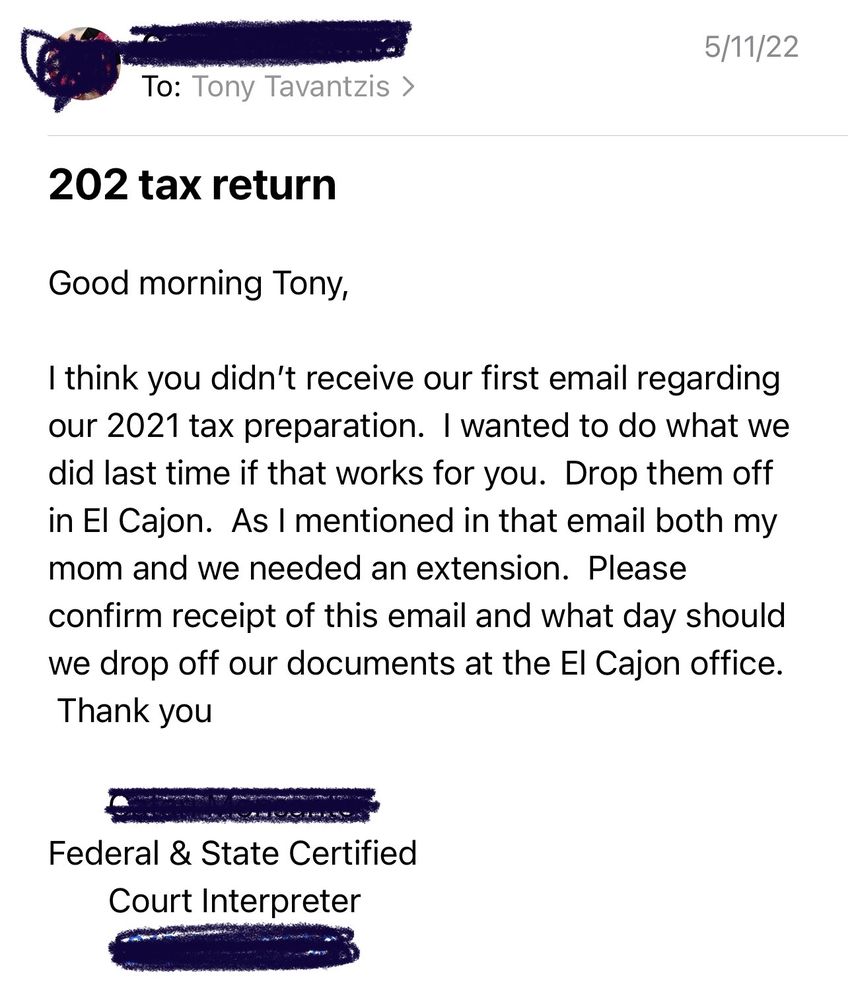Click "2021 tax preparation" in the message
The width and height of the screenshot is (848, 1000).
tap(231, 426)
